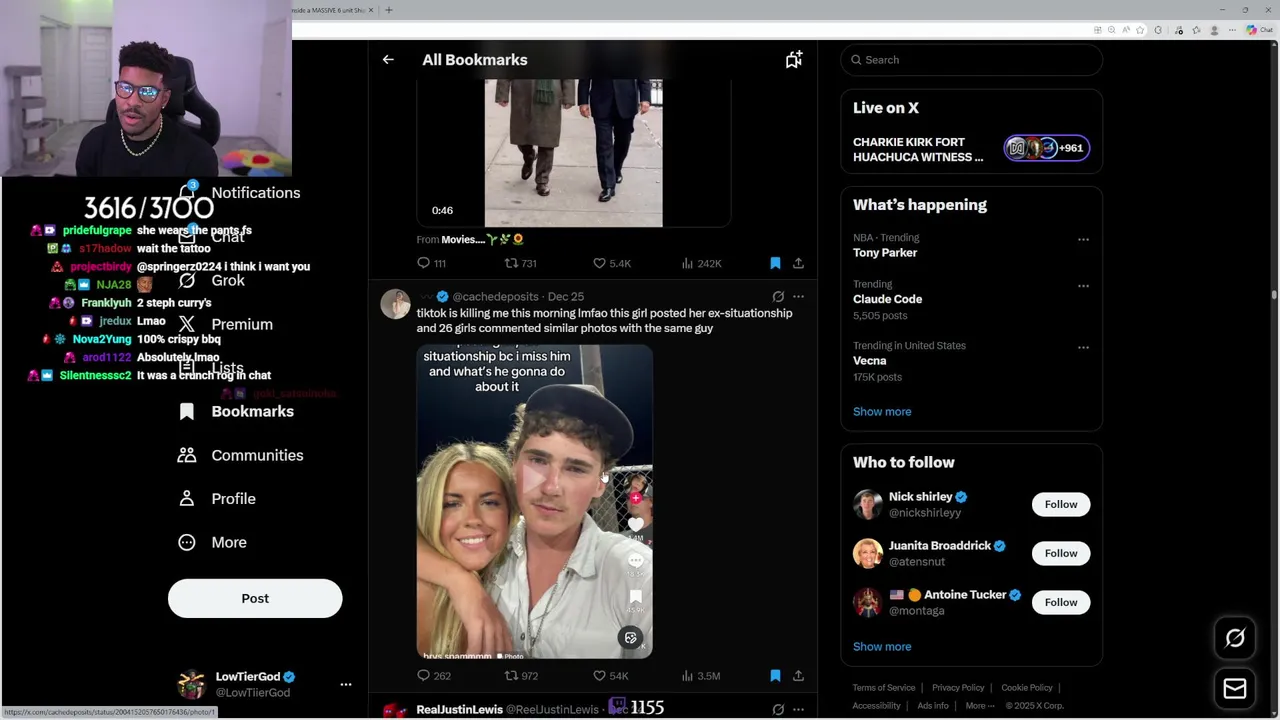Open the bookmark folders icon in header
1280x720 pixels.
tap(794, 60)
